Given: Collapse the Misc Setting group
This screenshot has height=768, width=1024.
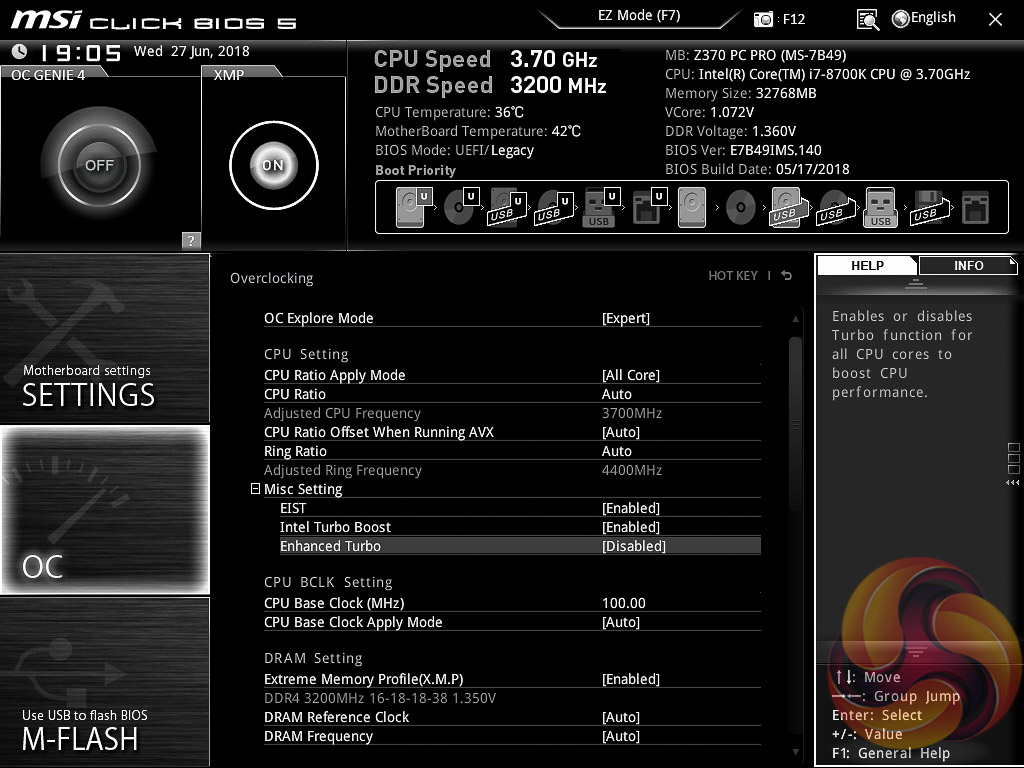Looking at the screenshot, I should [x=255, y=489].
